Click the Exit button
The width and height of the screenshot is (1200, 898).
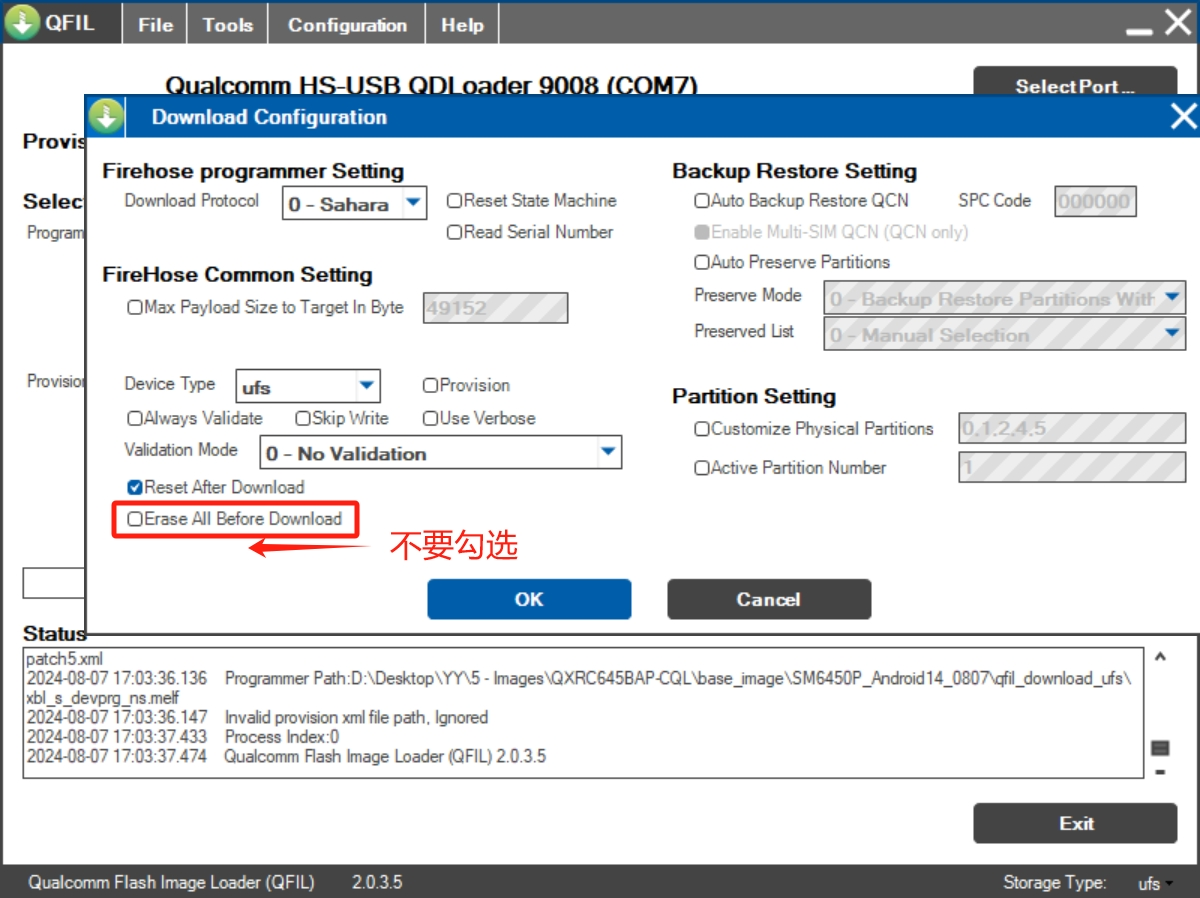click(1075, 823)
